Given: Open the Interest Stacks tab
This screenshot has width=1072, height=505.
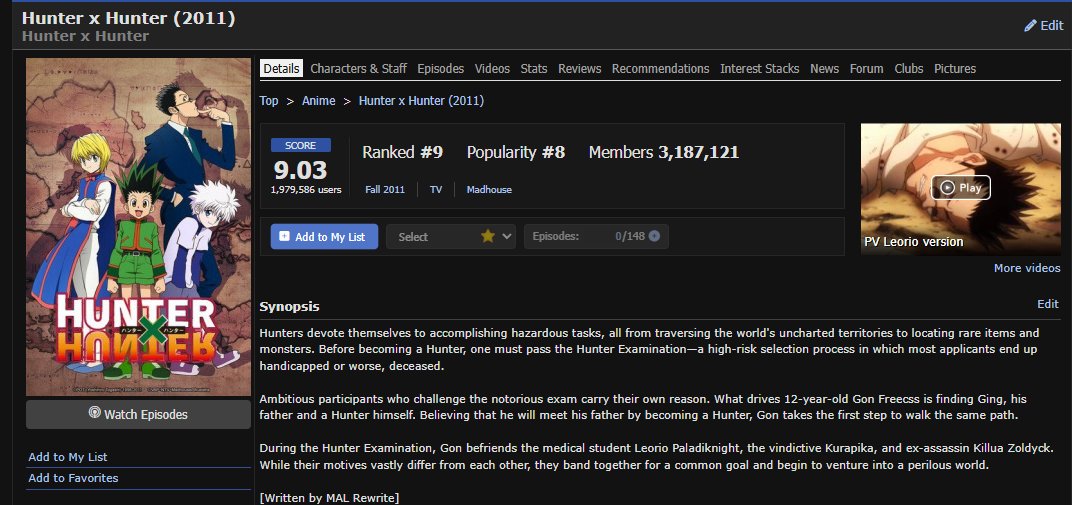Looking at the screenshot, I should click(760, 68).
